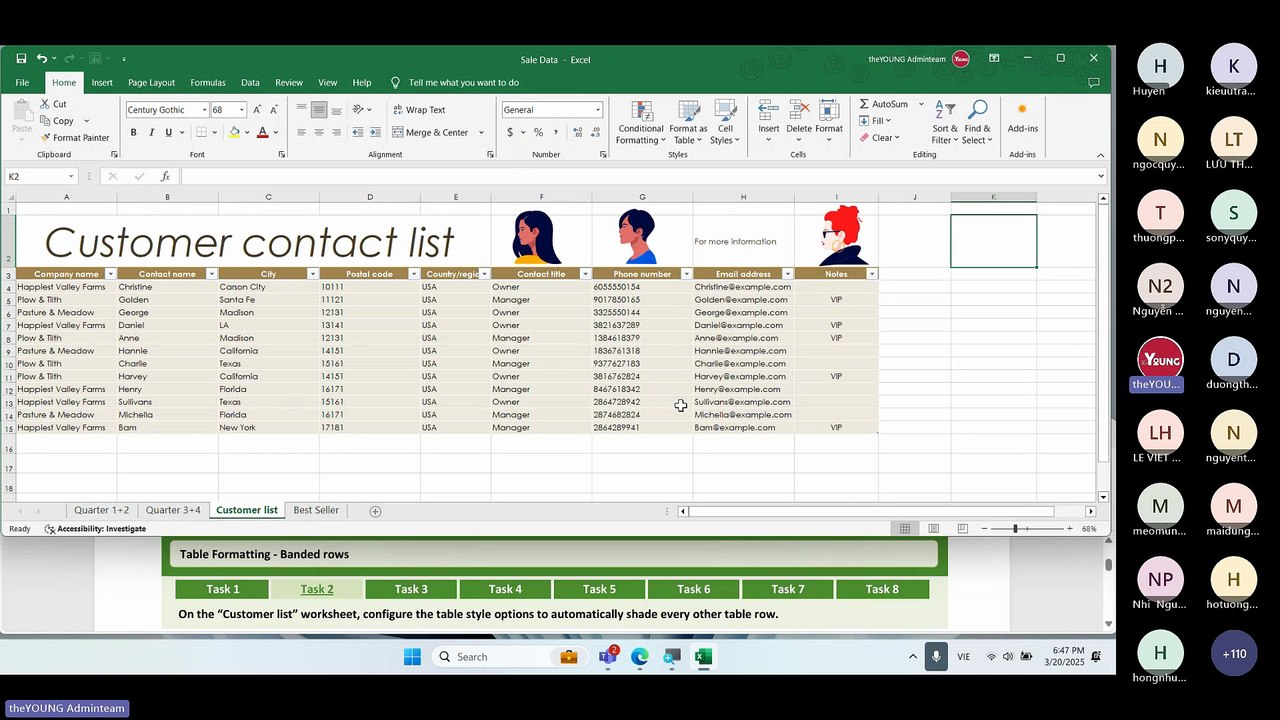
Task: Open Find & Select
Action: click(977, 122)
